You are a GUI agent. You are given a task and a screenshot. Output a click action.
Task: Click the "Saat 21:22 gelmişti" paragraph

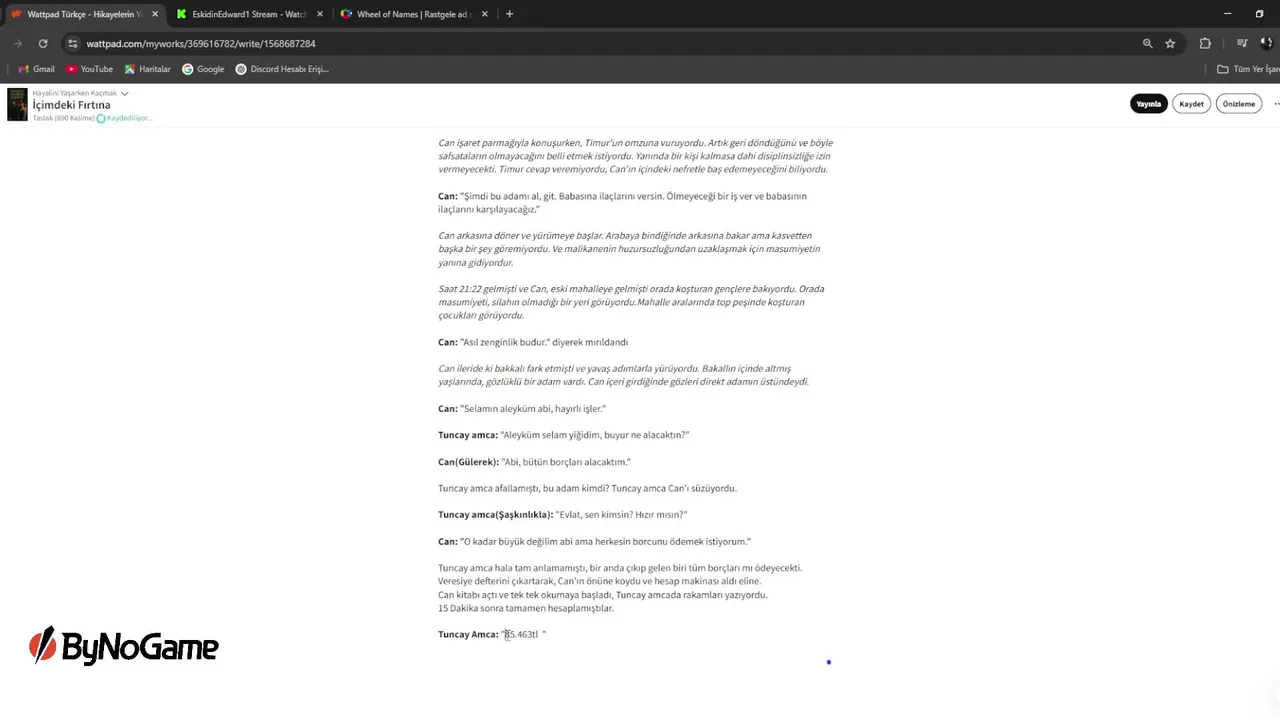(x=631, y=302)
